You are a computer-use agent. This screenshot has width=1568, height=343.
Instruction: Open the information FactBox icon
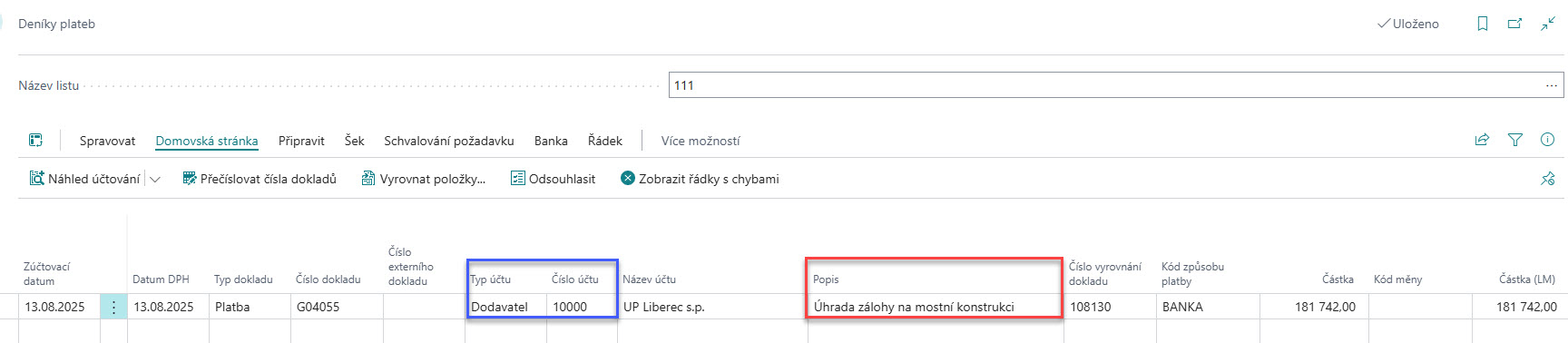click(x=1548, y=140)
